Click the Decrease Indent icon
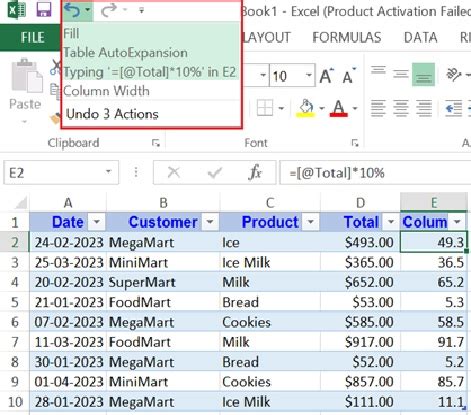471x415 pixels. (453, 108)
